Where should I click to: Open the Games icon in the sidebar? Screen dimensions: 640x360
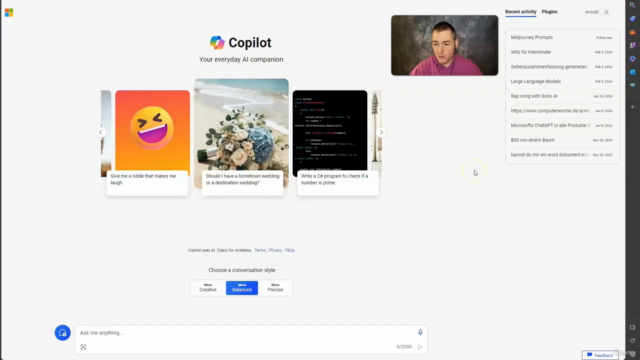coord(632,45)
